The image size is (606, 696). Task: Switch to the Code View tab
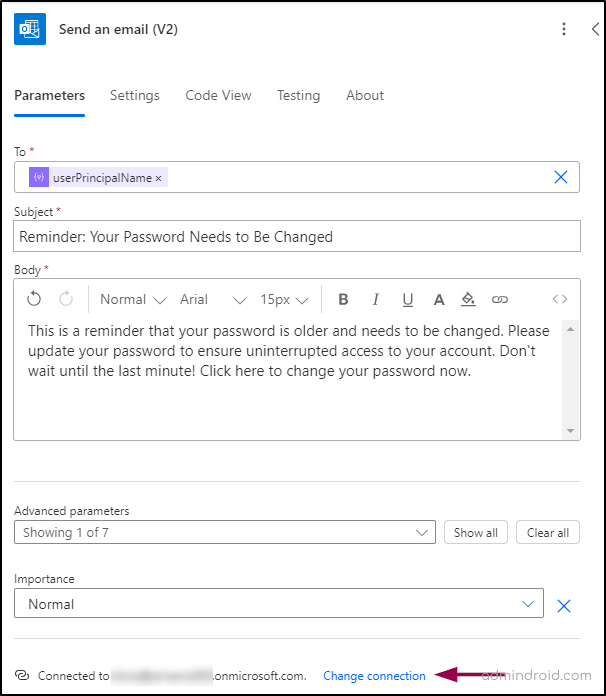pyautogui.click(x=218, y=95)
